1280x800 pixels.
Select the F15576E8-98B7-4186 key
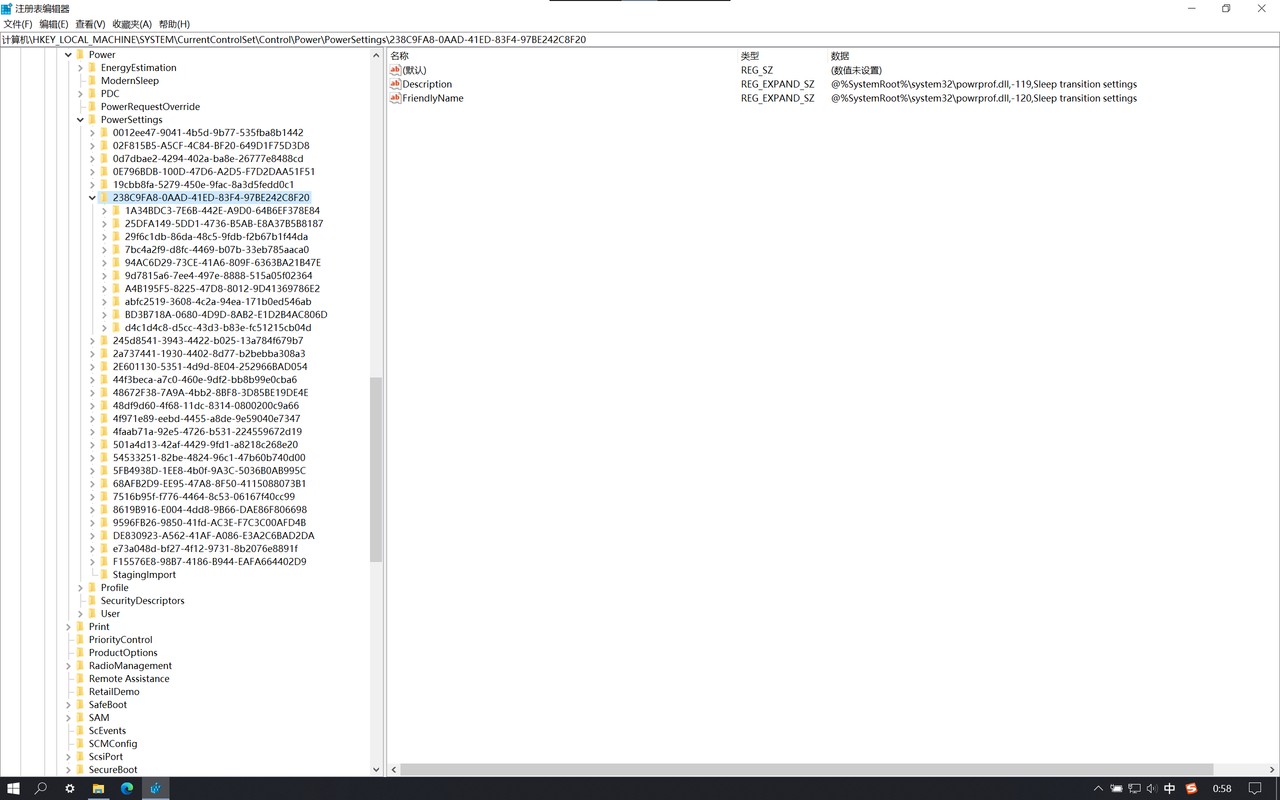tap(209, 562)
